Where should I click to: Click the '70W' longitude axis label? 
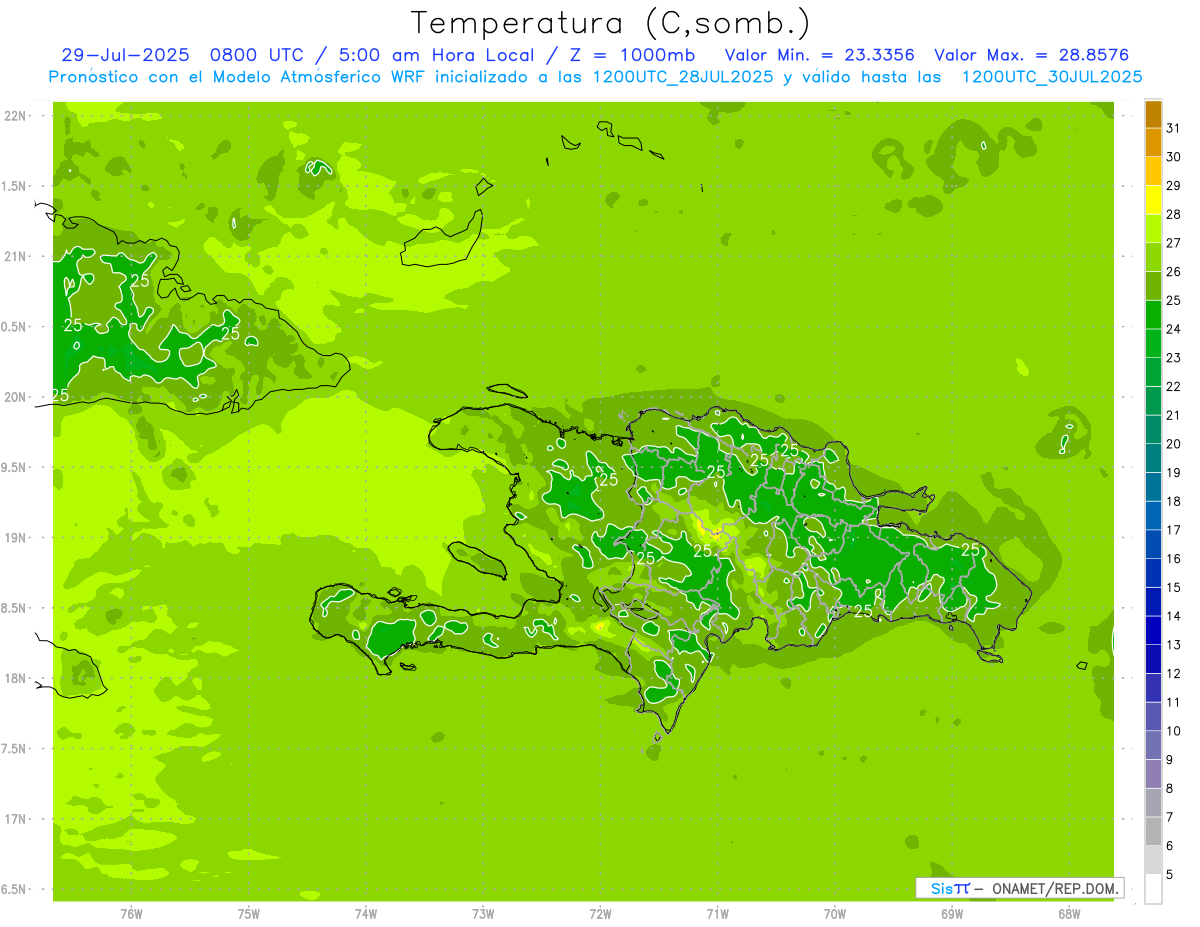pyautogui.click(x=835, y=914)
